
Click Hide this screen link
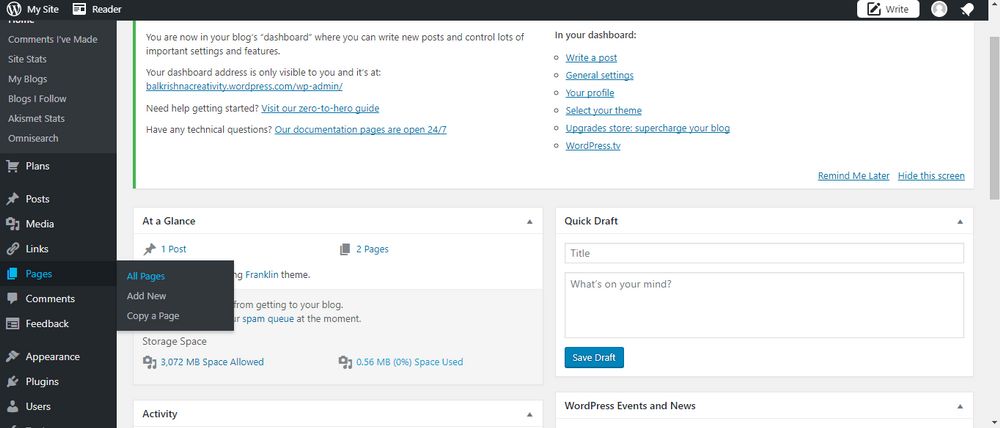pos(931,176)
